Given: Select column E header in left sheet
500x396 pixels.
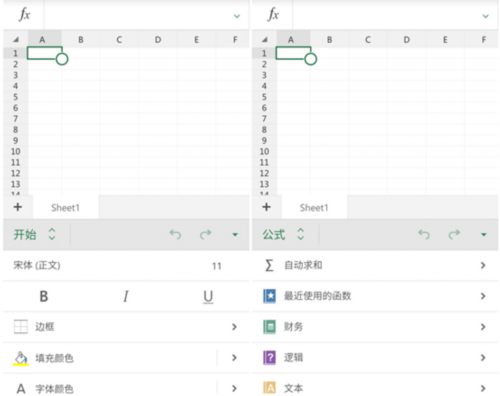Looking at the screenshot, I should tap(197, 40).
